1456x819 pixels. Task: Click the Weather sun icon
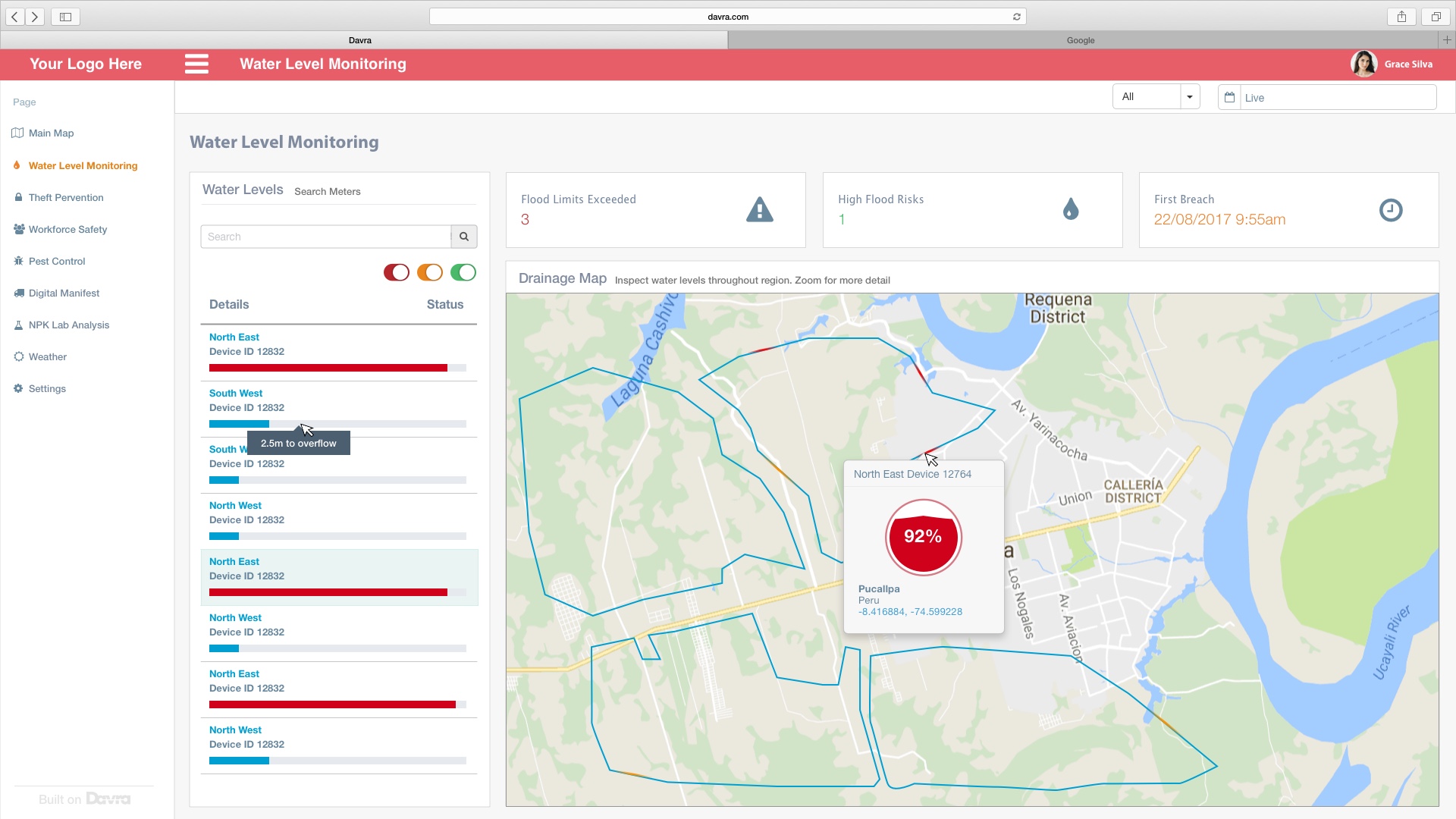pyautogui.click(x=19, y=356)
